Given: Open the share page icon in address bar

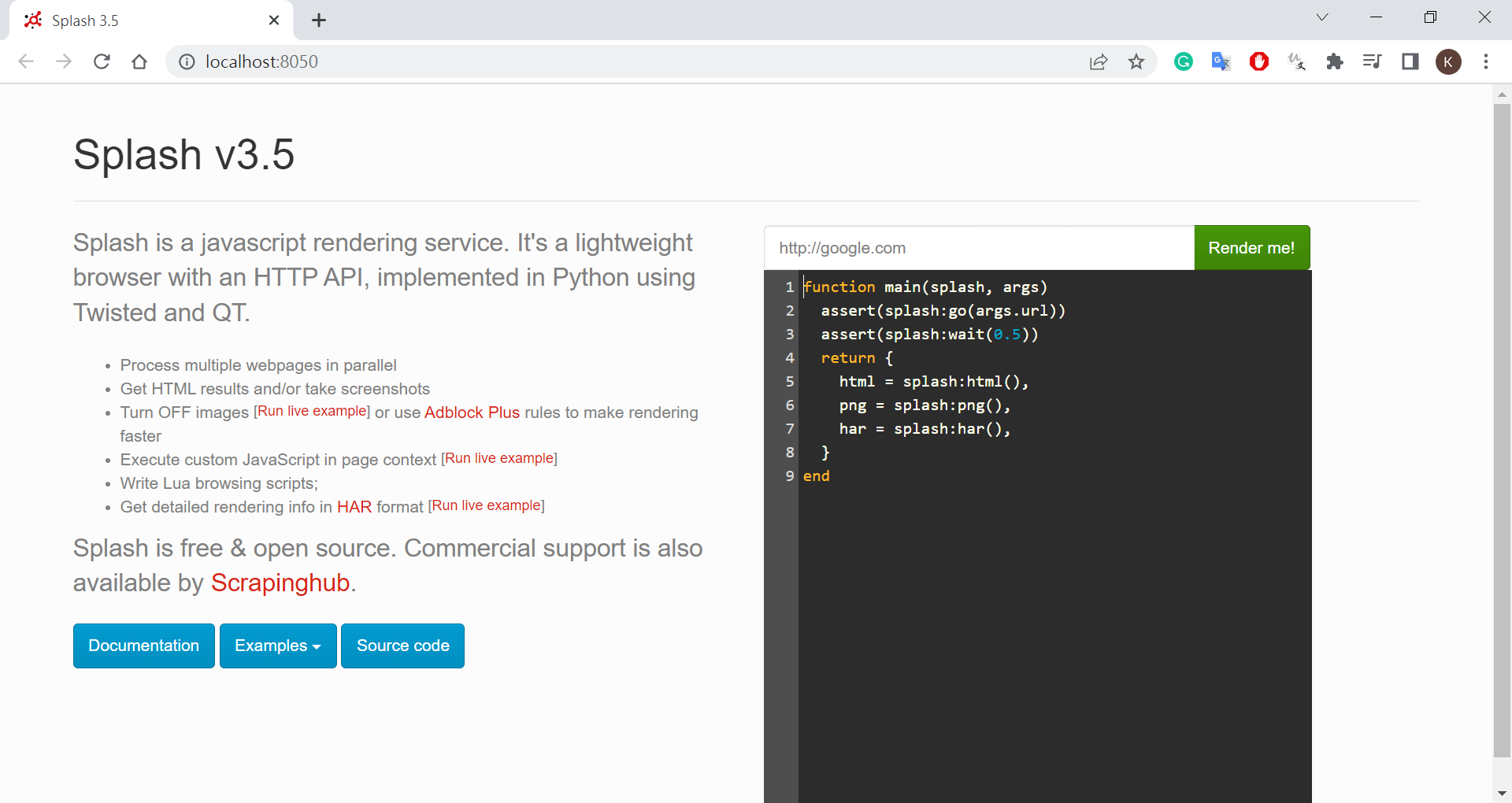Looking at the screenshot, I should point(1099,61).
